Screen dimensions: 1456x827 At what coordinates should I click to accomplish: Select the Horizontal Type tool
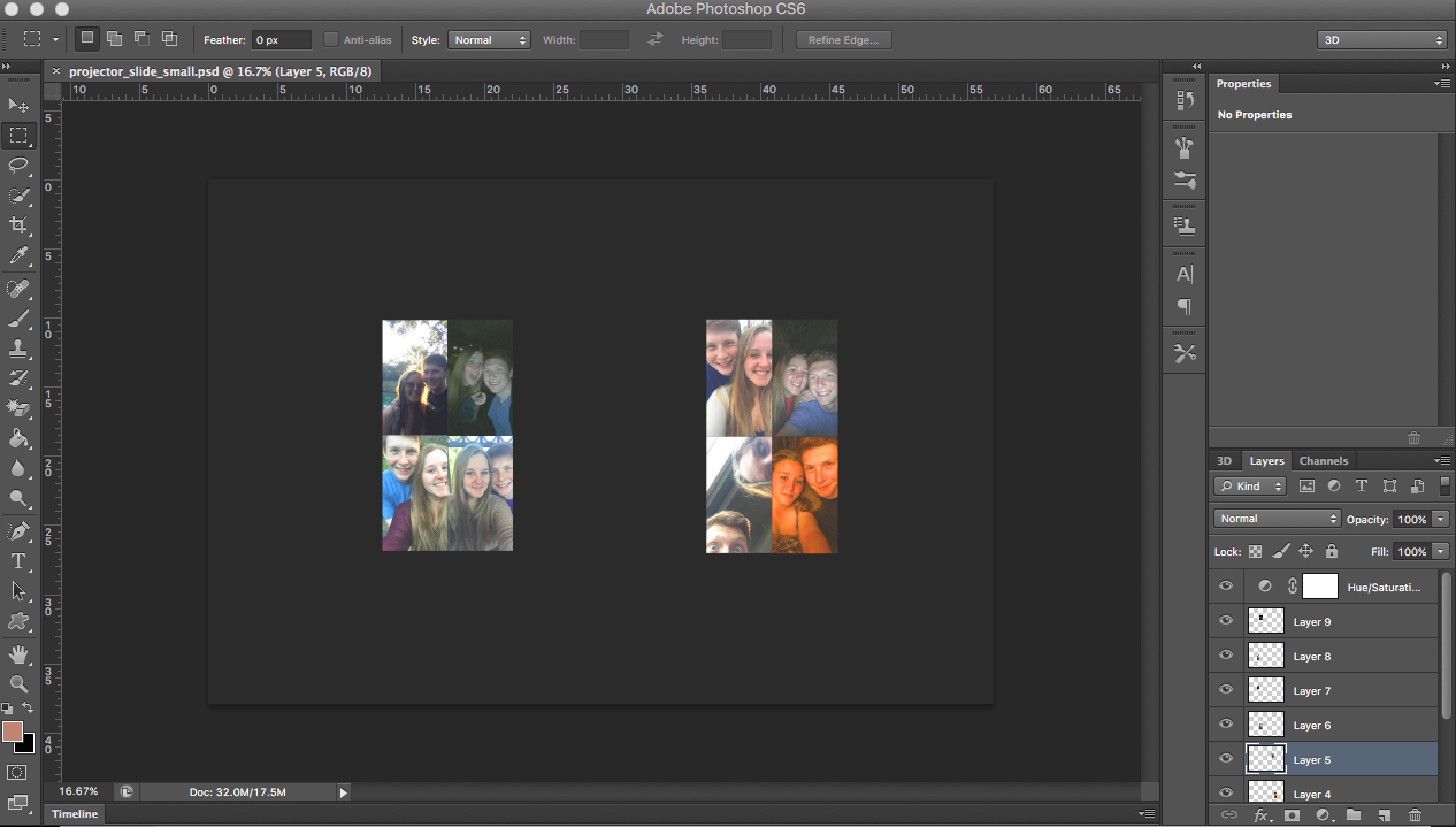(18, 561)
